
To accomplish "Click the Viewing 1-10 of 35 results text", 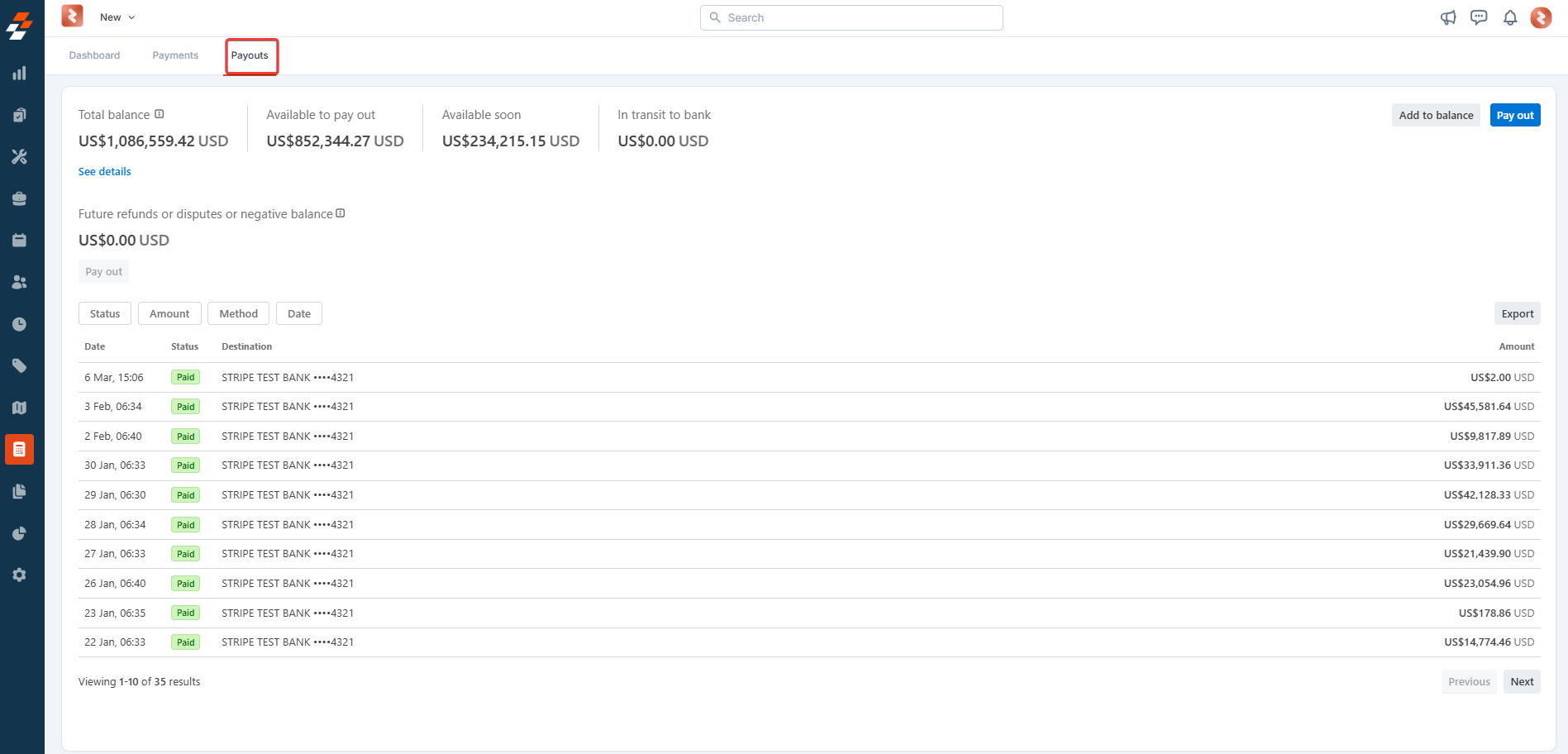I will click(140, 682).
